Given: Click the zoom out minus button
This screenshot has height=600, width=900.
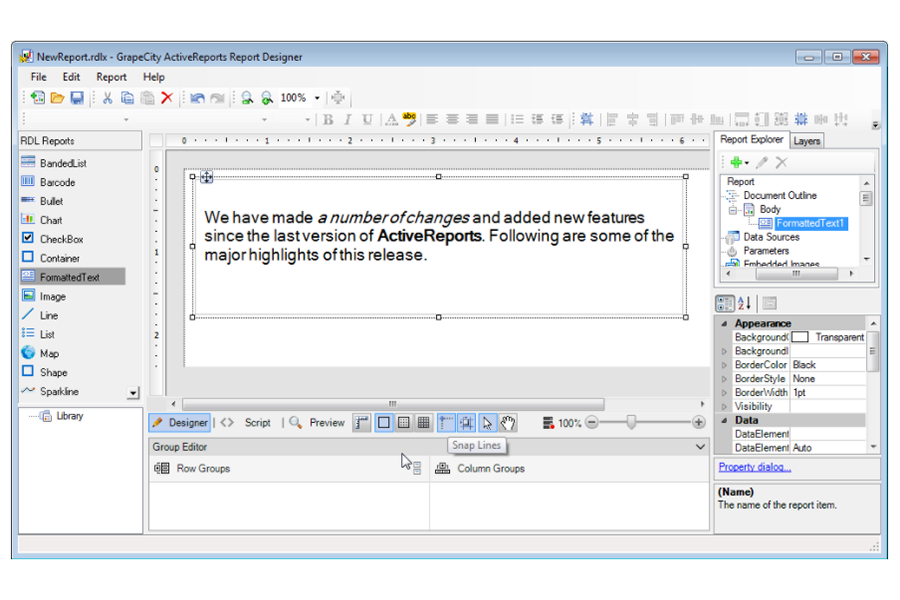Looking at the screenshot, I should tap(592, 423).
